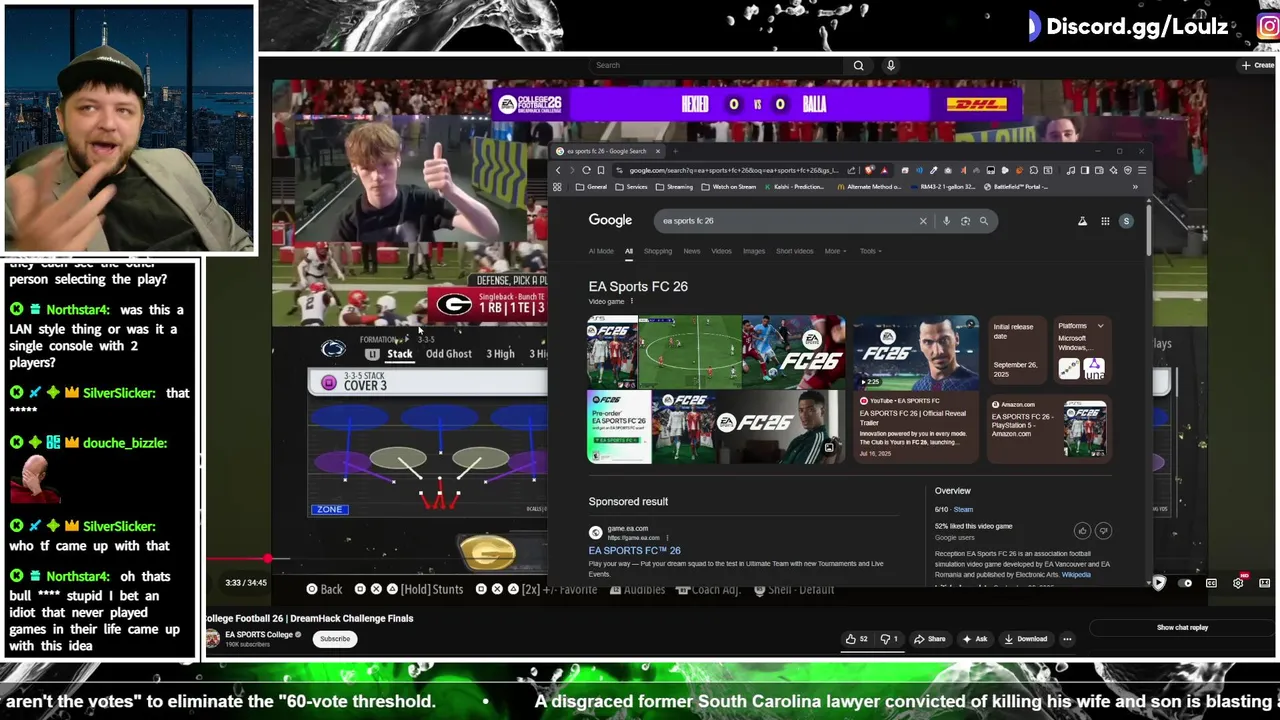
Task: Select the Short videos search tab
Action: tap(795, 251)
